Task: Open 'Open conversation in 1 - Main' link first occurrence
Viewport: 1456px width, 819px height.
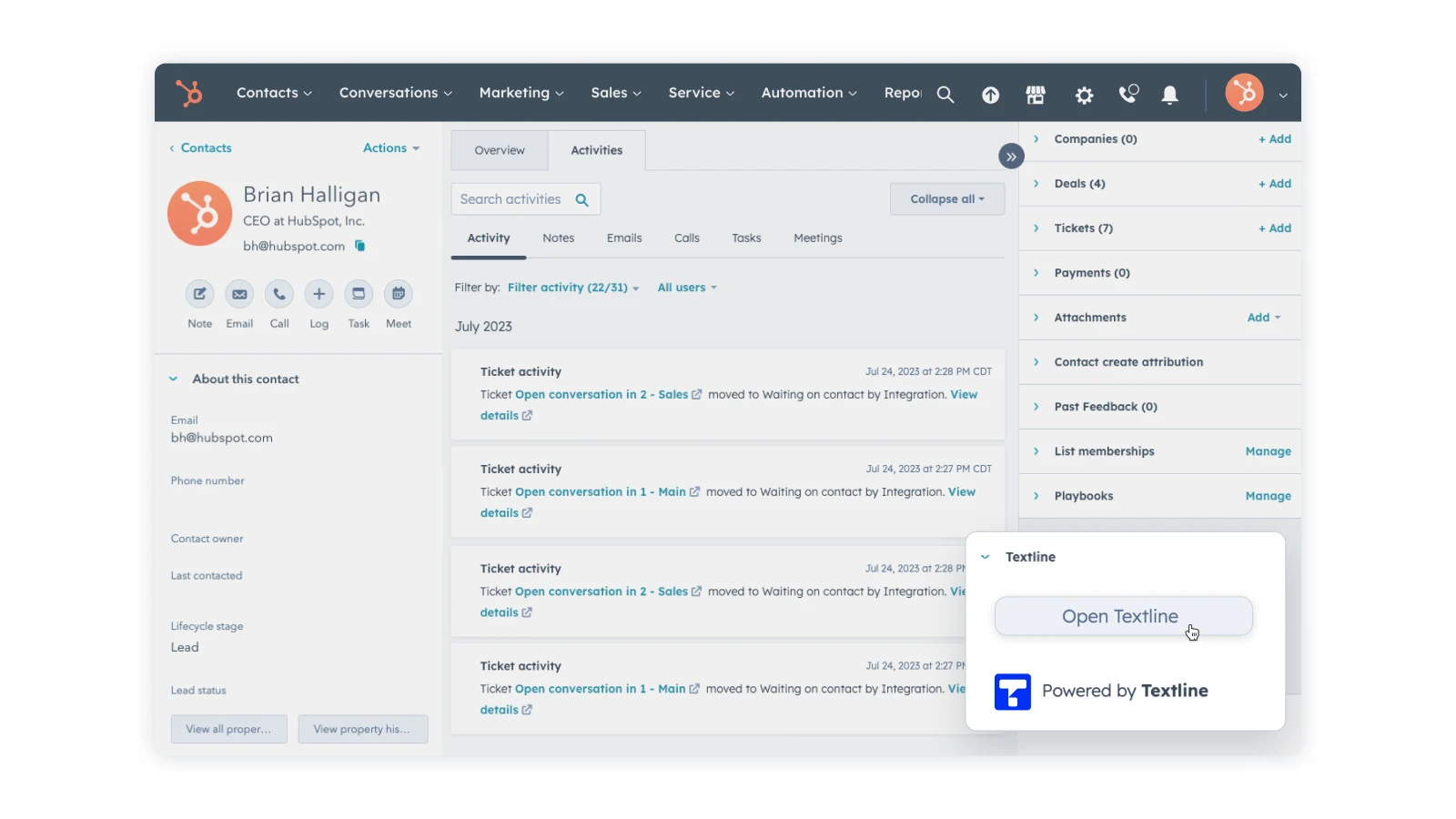Action: tap(601, 492)
